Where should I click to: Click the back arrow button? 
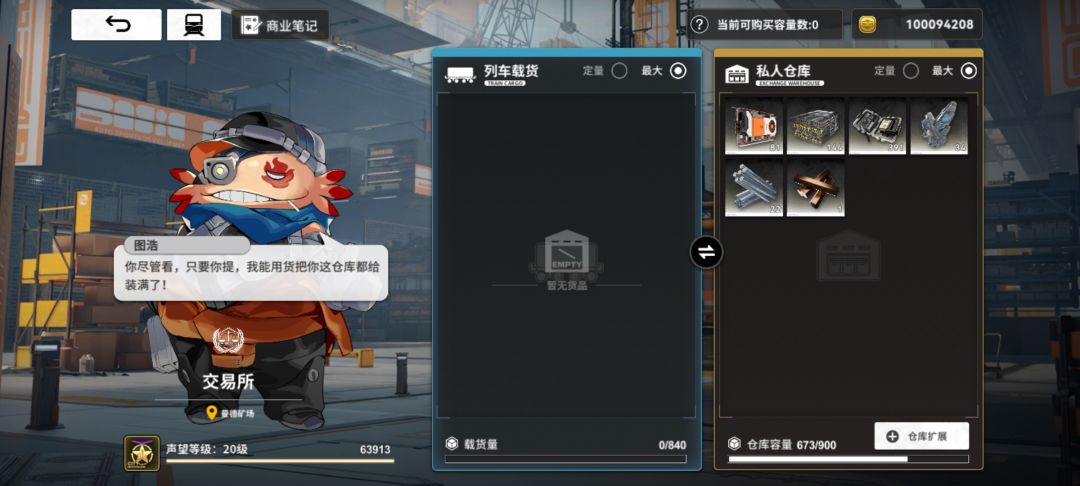click(x=116, y=25)
